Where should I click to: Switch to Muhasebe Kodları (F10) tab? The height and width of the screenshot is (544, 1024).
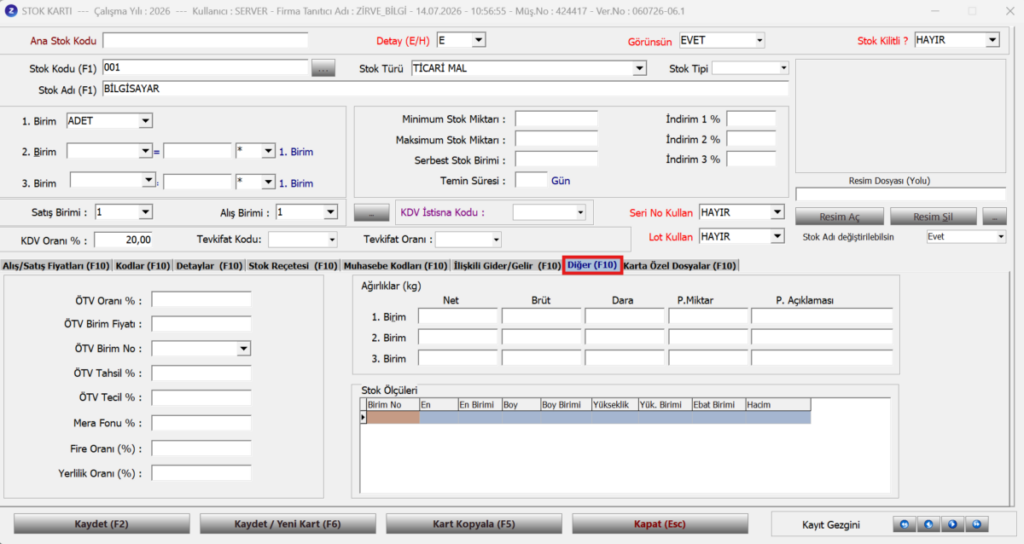pyautogui.click(x=395, y=266)
